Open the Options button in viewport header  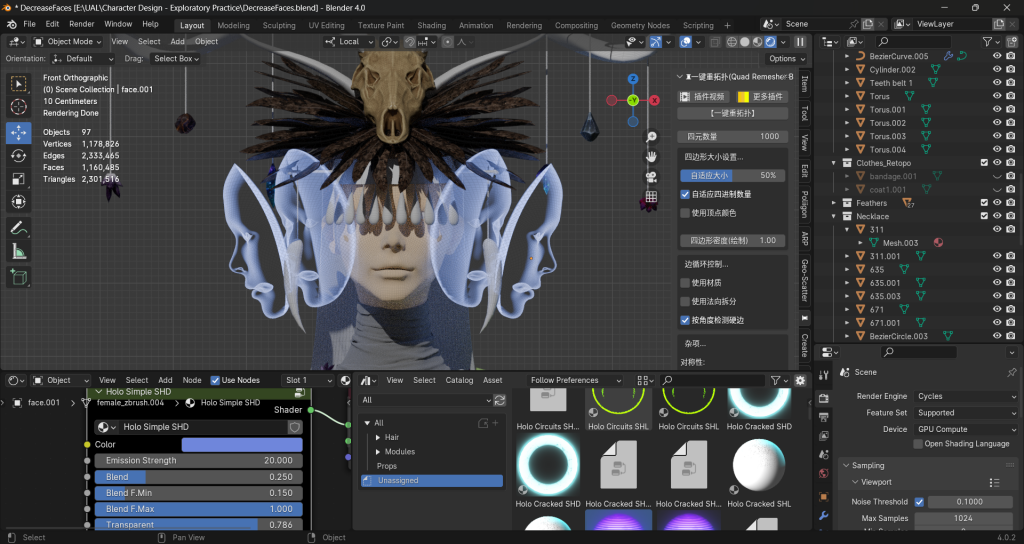[787, 59]
